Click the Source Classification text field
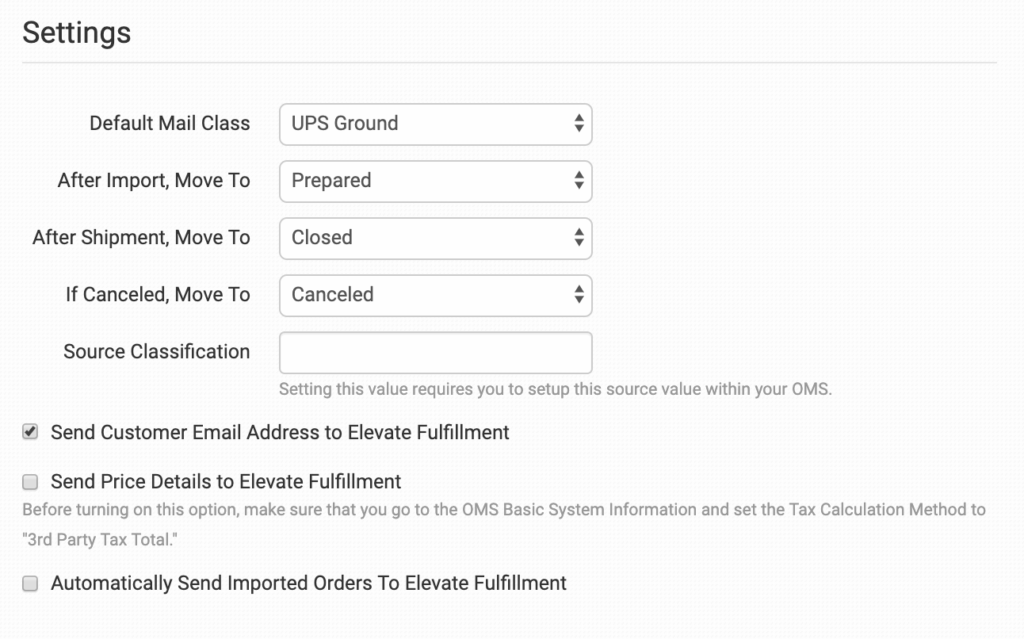The height and width of the screenshot is (639, 1024). 435,353
